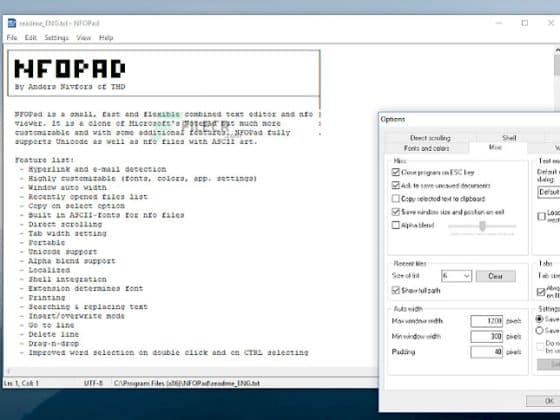Select the first Save radio button in Settings
Image resolution: width=560 pixels, height=420 pixels.
pyautogui.click(x=540, y=319)
